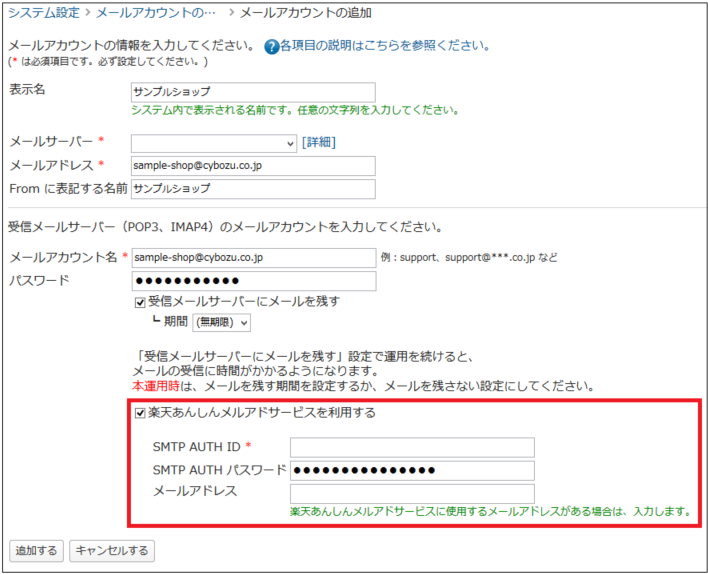Open the 期間 (無期限) dropdown
The height and width of the screenshot is (574, 708).
[x=221, y=322]
